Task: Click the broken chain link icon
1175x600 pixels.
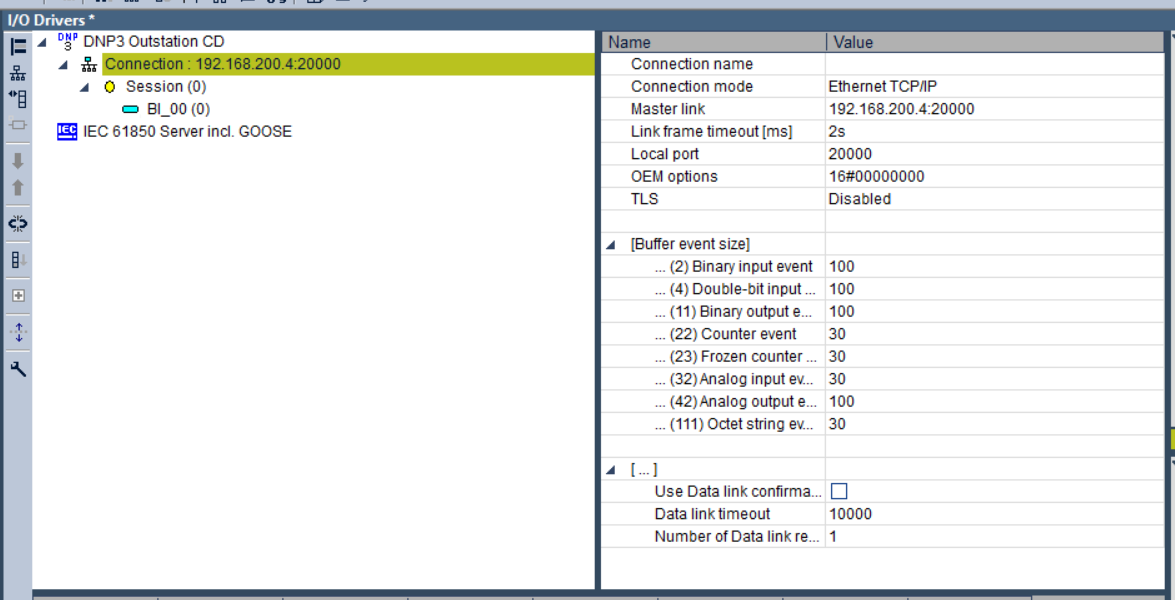Action: 18,224
